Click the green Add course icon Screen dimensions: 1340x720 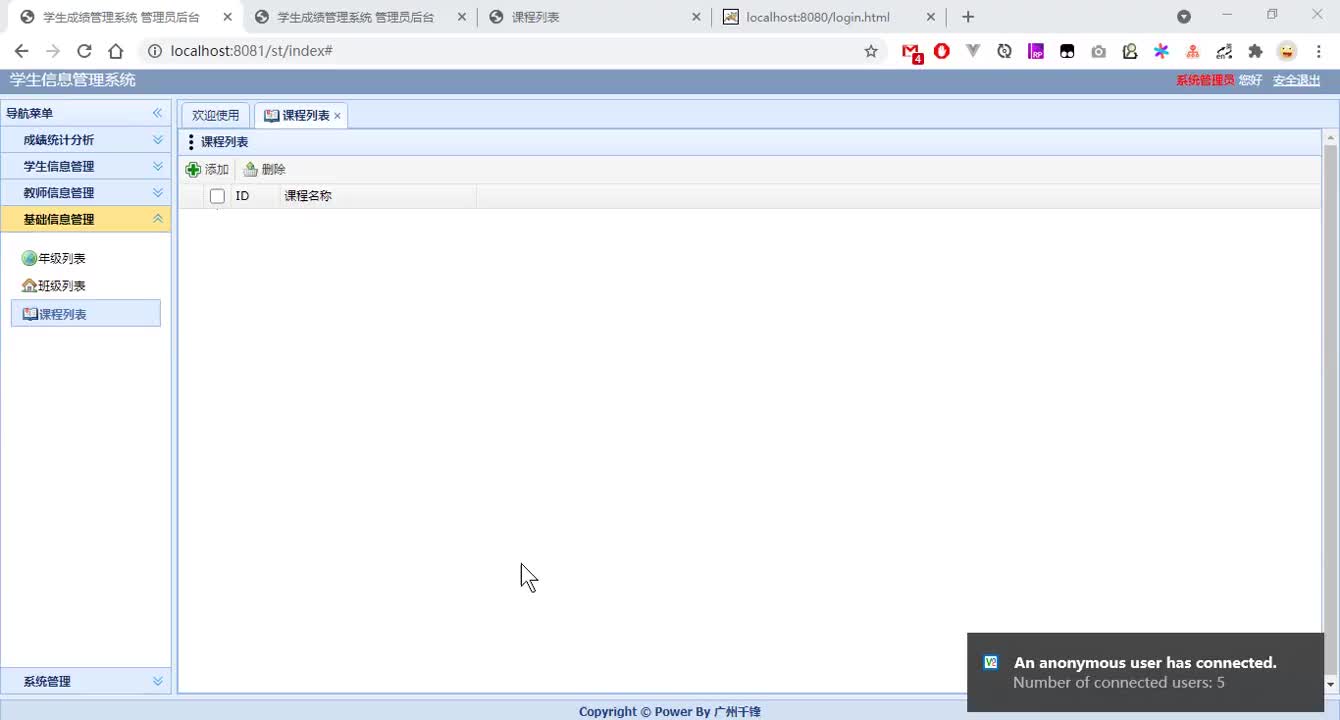tap(193, 169)
